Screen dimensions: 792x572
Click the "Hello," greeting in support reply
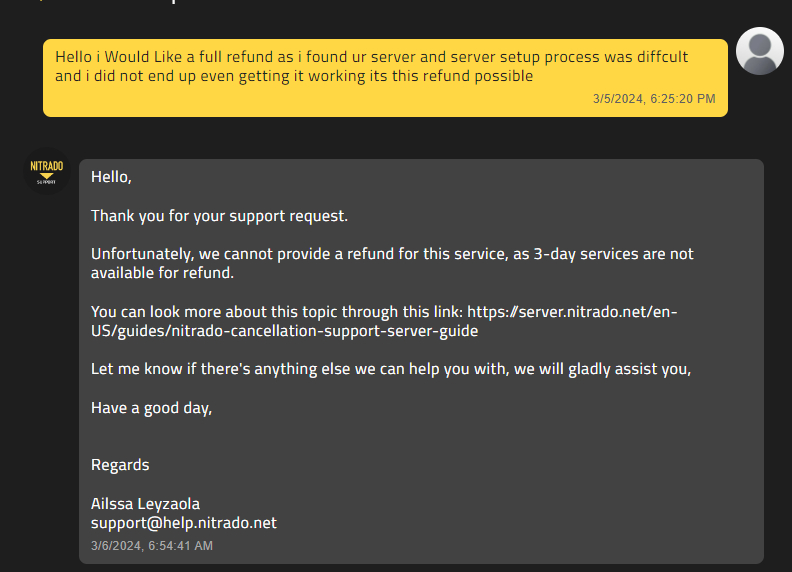[x=111, y=177]
